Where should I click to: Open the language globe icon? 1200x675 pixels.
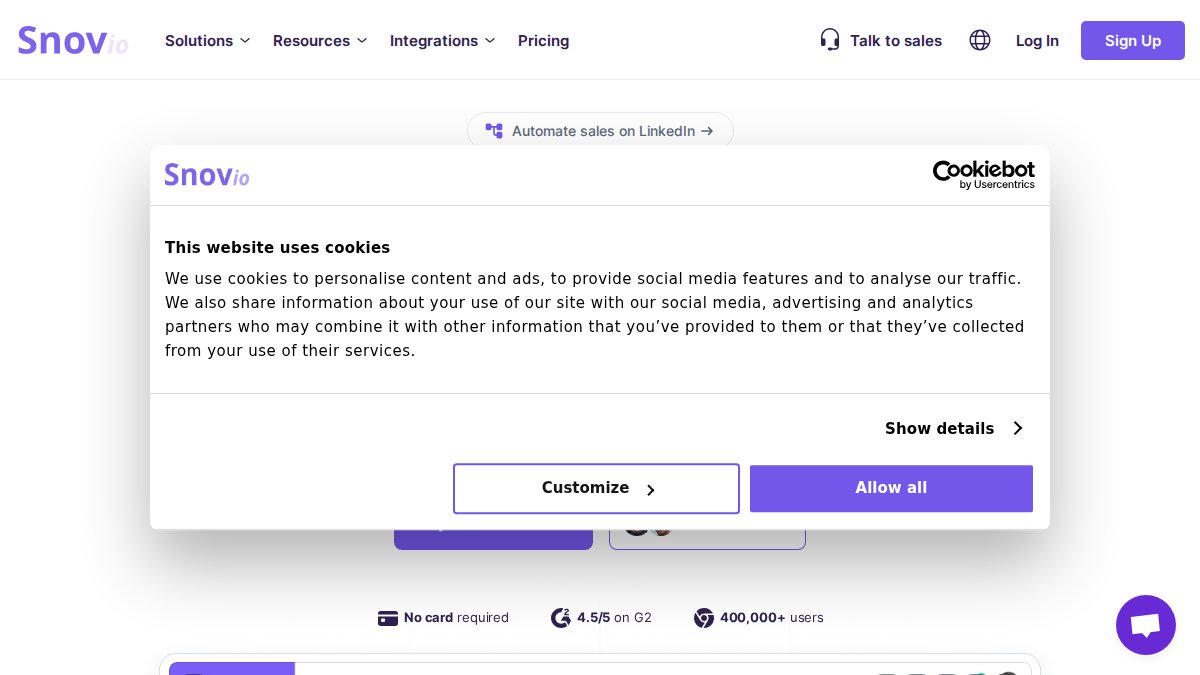click(980, 40)
